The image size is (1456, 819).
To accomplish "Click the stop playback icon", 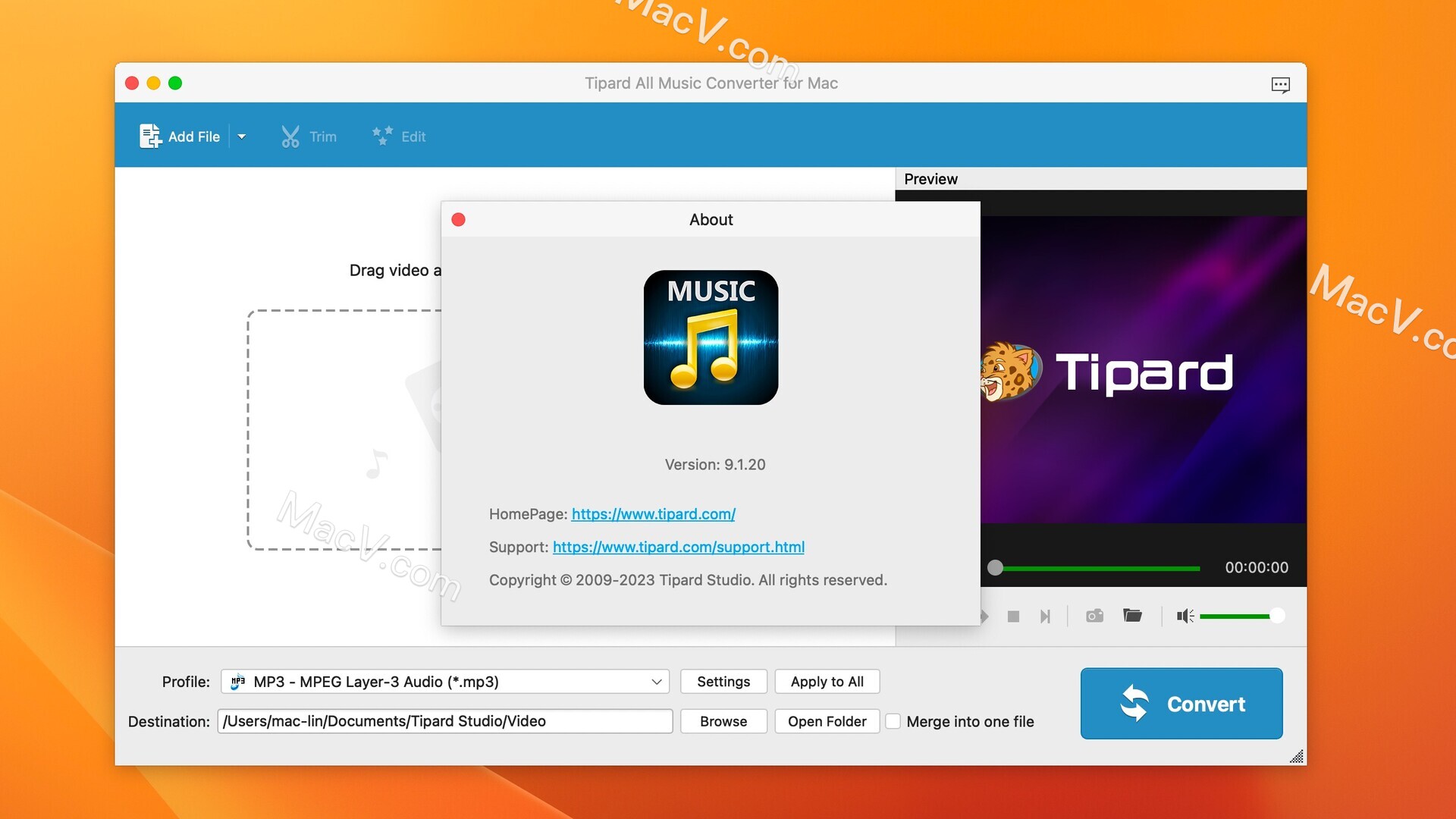I will (1012, 615).
